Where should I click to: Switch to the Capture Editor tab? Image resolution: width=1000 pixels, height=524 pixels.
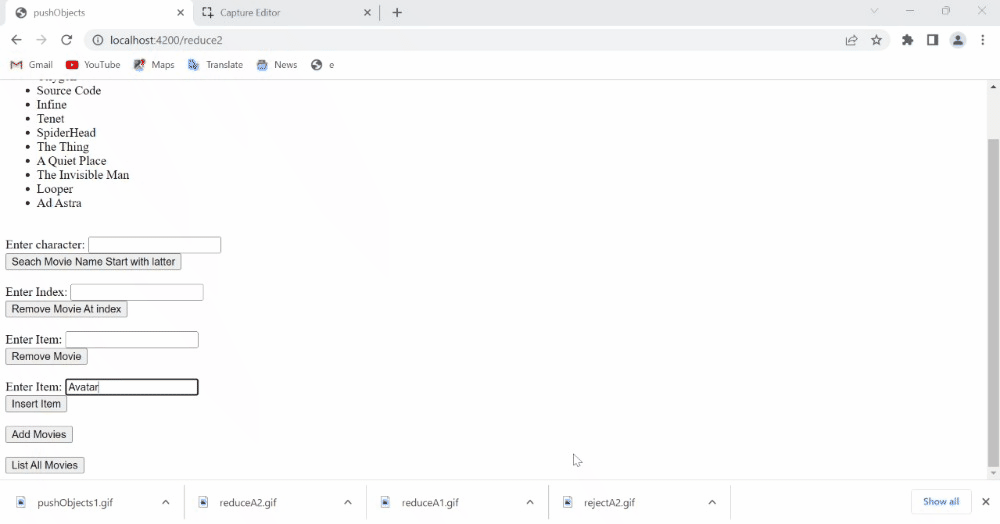[x=286, y=13]
